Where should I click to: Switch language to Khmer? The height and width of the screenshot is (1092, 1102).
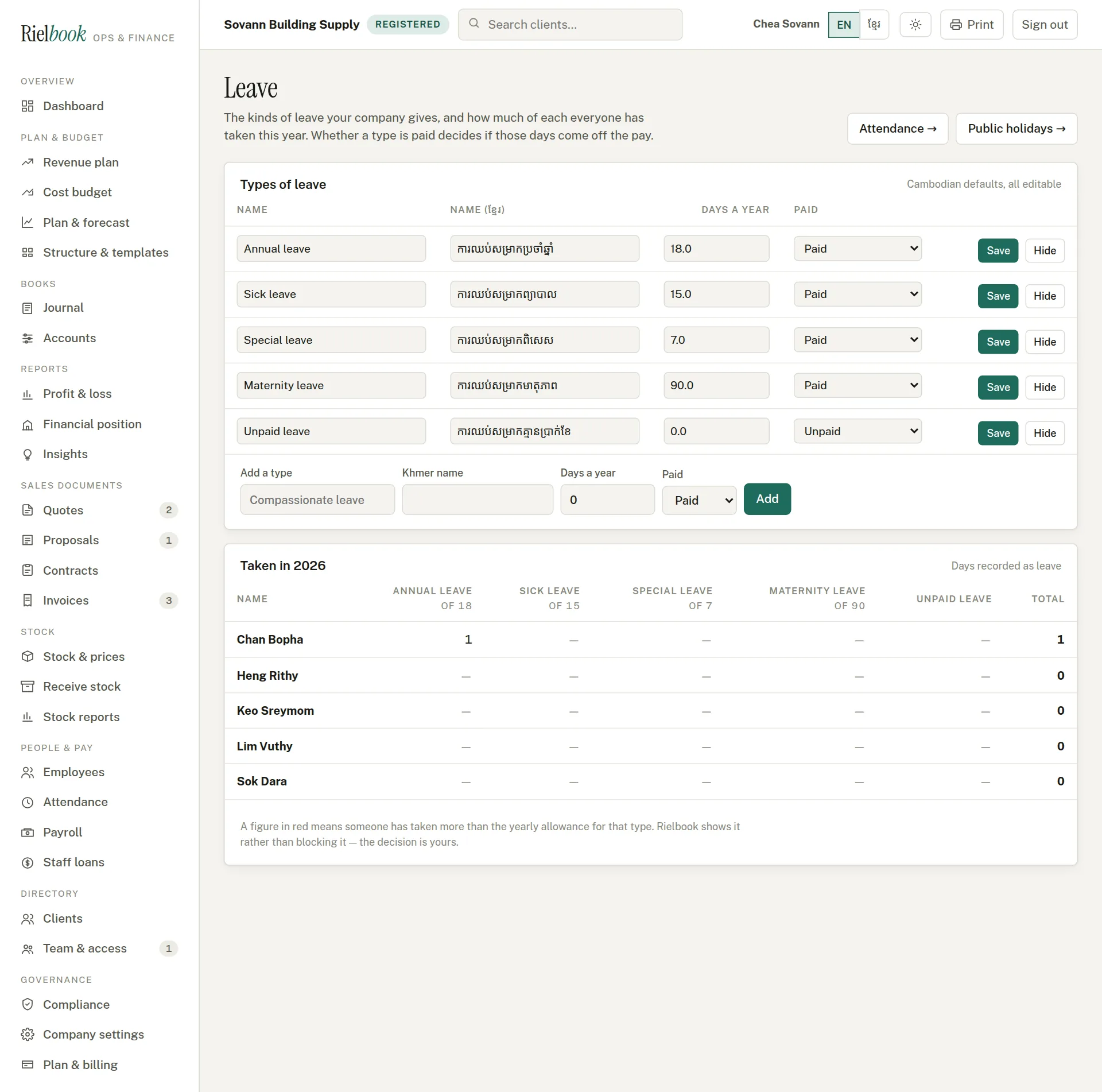click(x=874, y=25)
